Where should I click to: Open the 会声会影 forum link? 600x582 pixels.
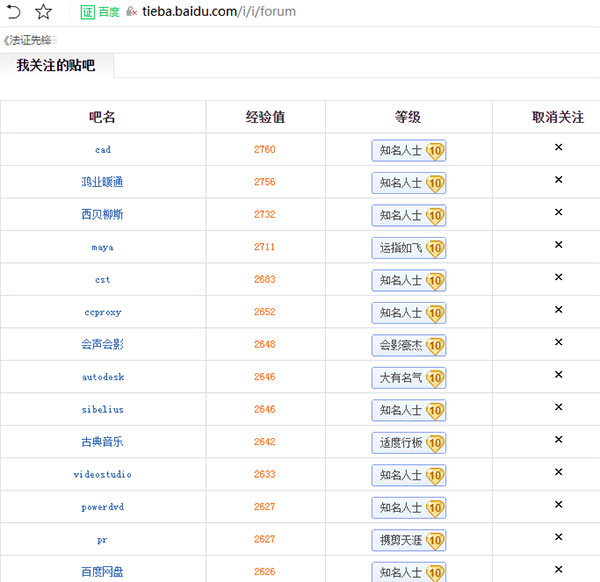[102, 344]
